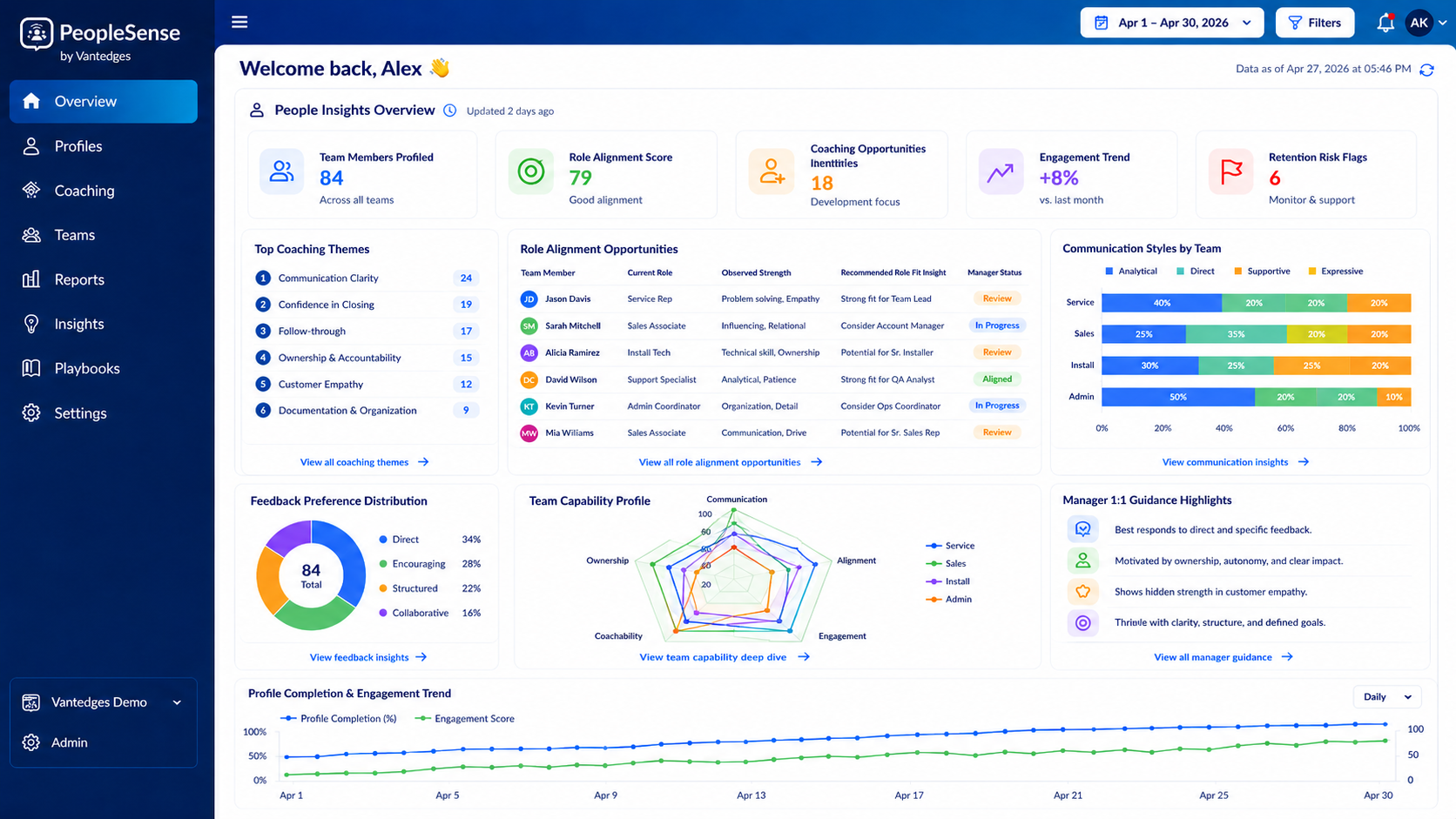Click the Admin 50% Analytical bar segment
The width and height of the screenshot is (1456, 819).
click(1178, 397)
